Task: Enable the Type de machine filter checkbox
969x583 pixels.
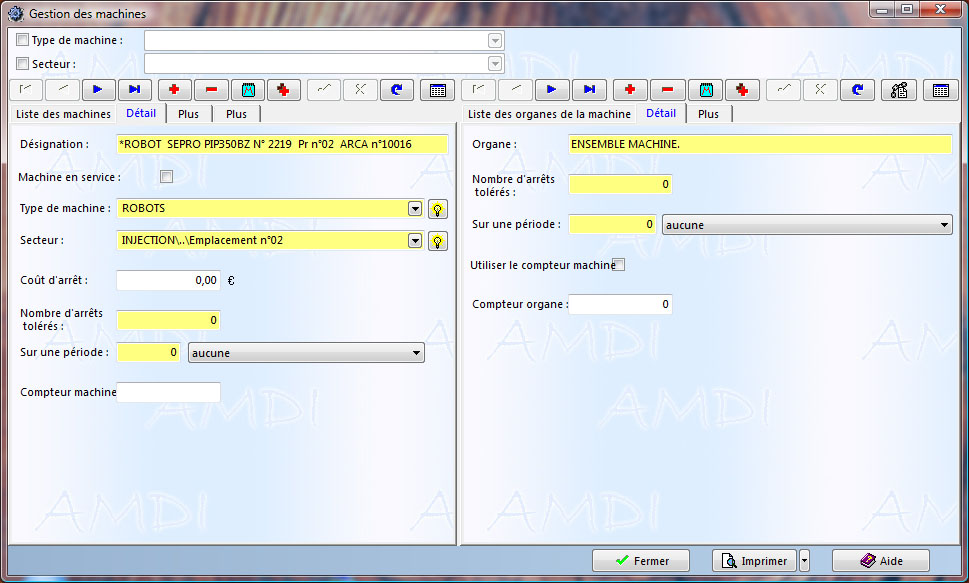Action: tap(23, 40)
